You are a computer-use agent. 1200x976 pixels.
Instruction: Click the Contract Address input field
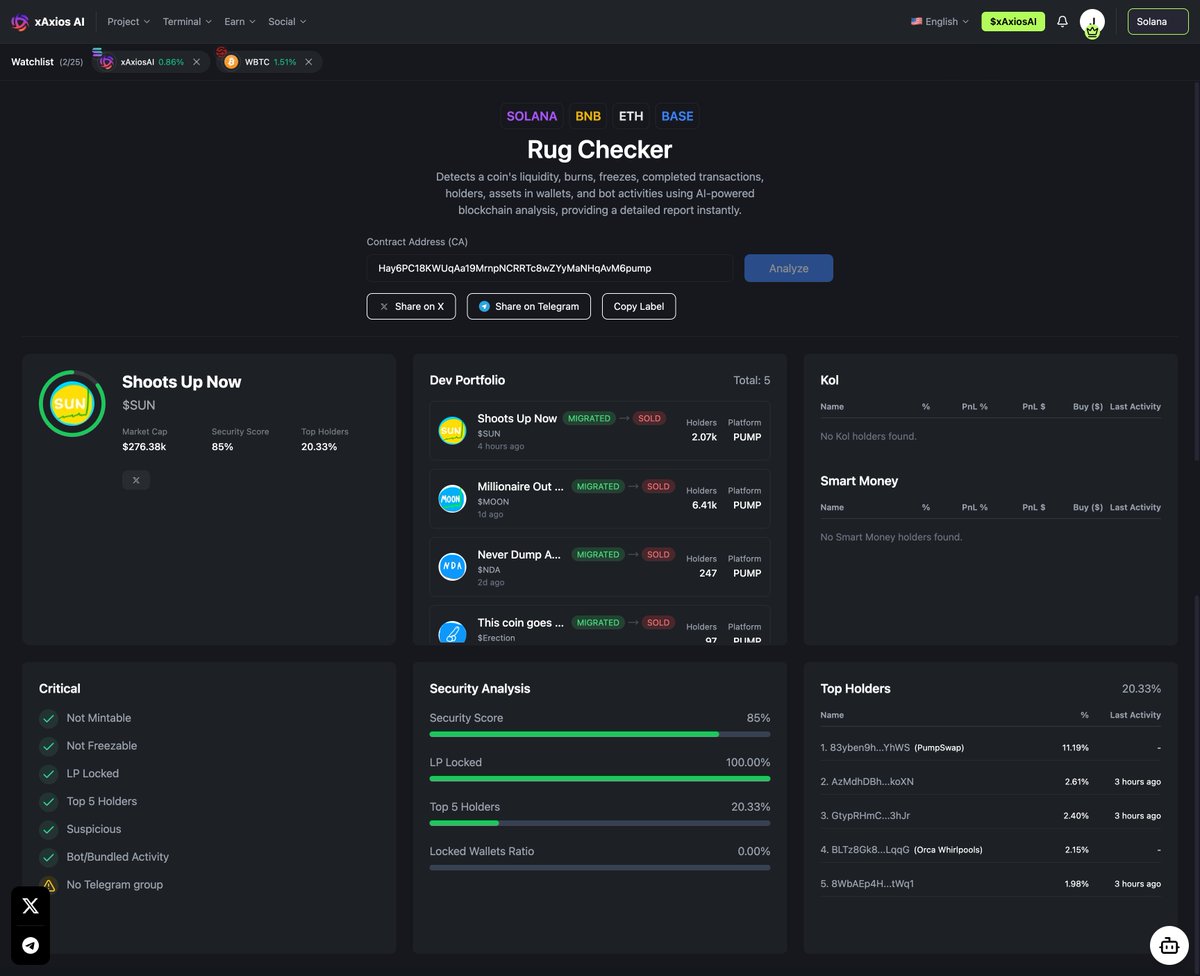(x=550, y=268)
